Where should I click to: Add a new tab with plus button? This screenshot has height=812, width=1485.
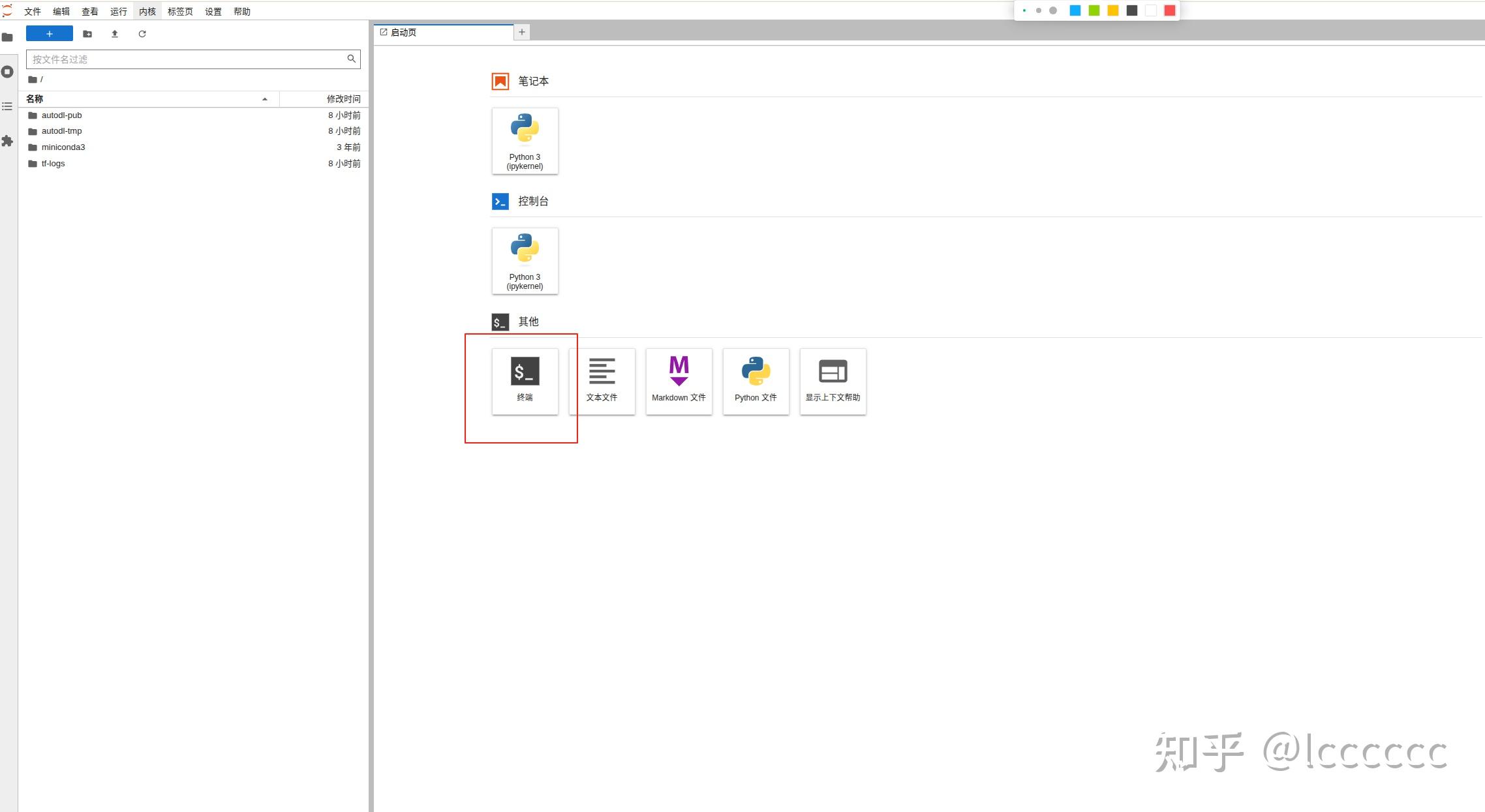(521, 32)
